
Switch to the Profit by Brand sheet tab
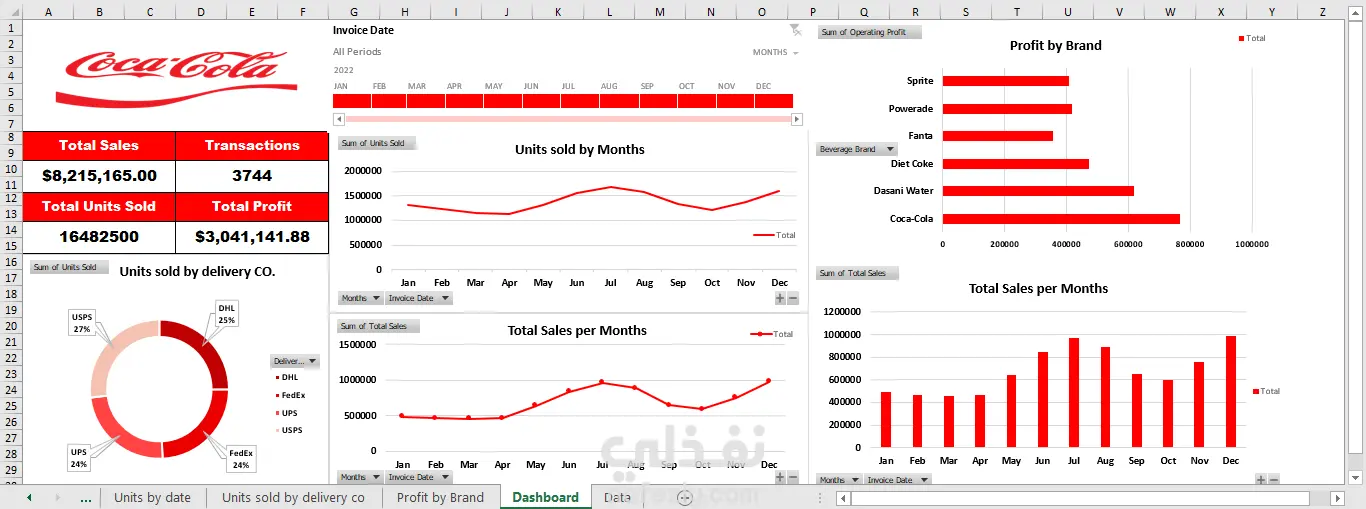click(x=440, y=497)
